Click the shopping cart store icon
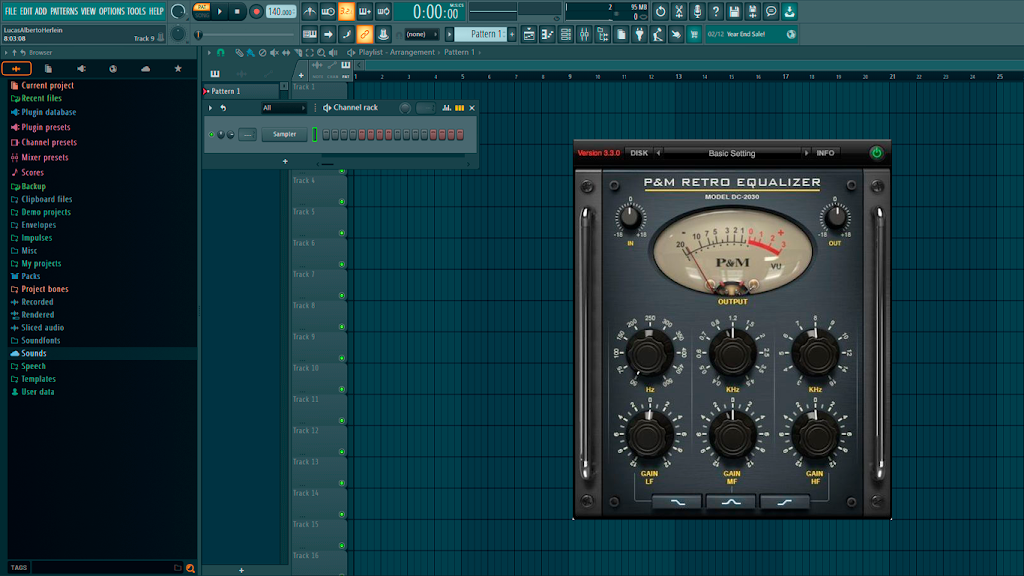Viewport: 1024px width, 576px height. pyautogui.click(x=694, y=34)
